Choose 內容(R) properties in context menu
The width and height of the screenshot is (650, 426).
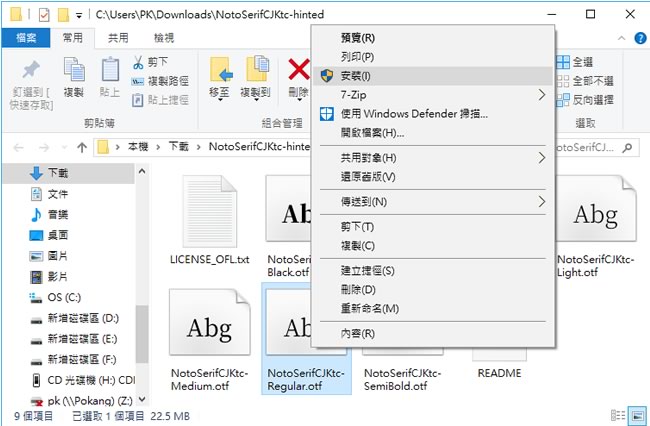point(433,334)
